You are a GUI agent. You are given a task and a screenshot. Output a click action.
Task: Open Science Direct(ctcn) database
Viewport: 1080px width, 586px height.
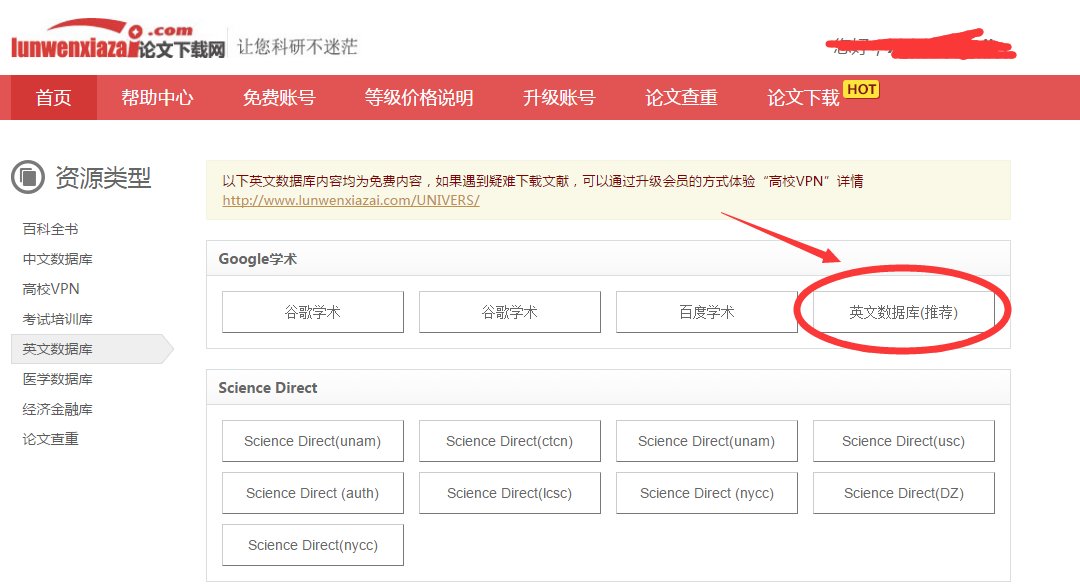510,441
